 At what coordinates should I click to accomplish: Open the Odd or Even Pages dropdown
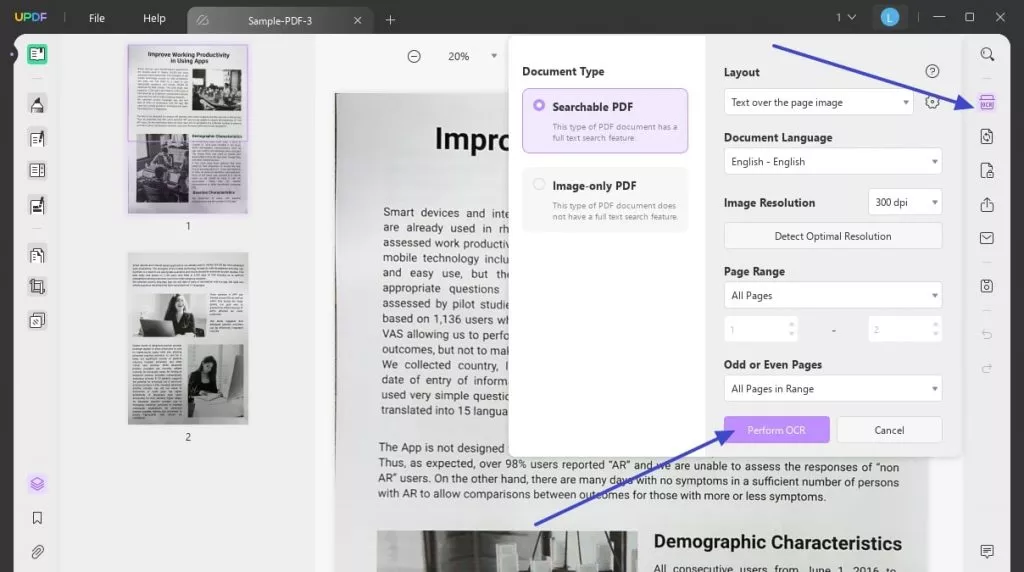[833, 389]
